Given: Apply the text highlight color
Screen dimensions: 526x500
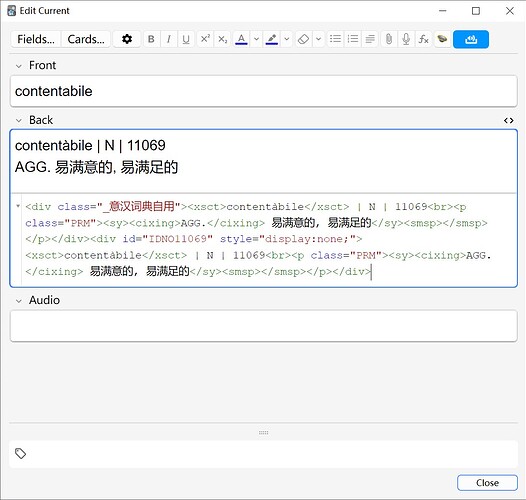Looking at the screenshot, I should [272, 39].
